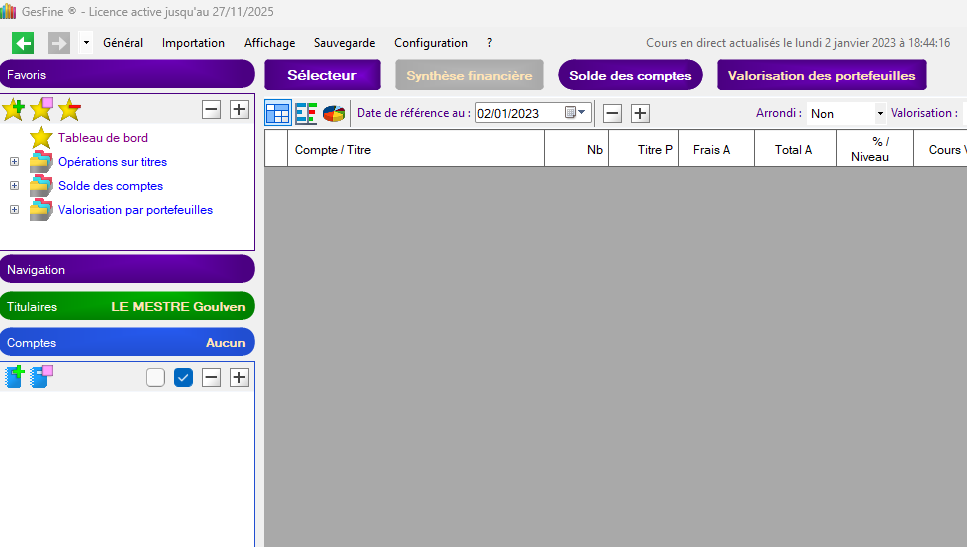Tick the unchecked box in Comptes panel
This screenshot has height=547, width=967.
point(155,377)
